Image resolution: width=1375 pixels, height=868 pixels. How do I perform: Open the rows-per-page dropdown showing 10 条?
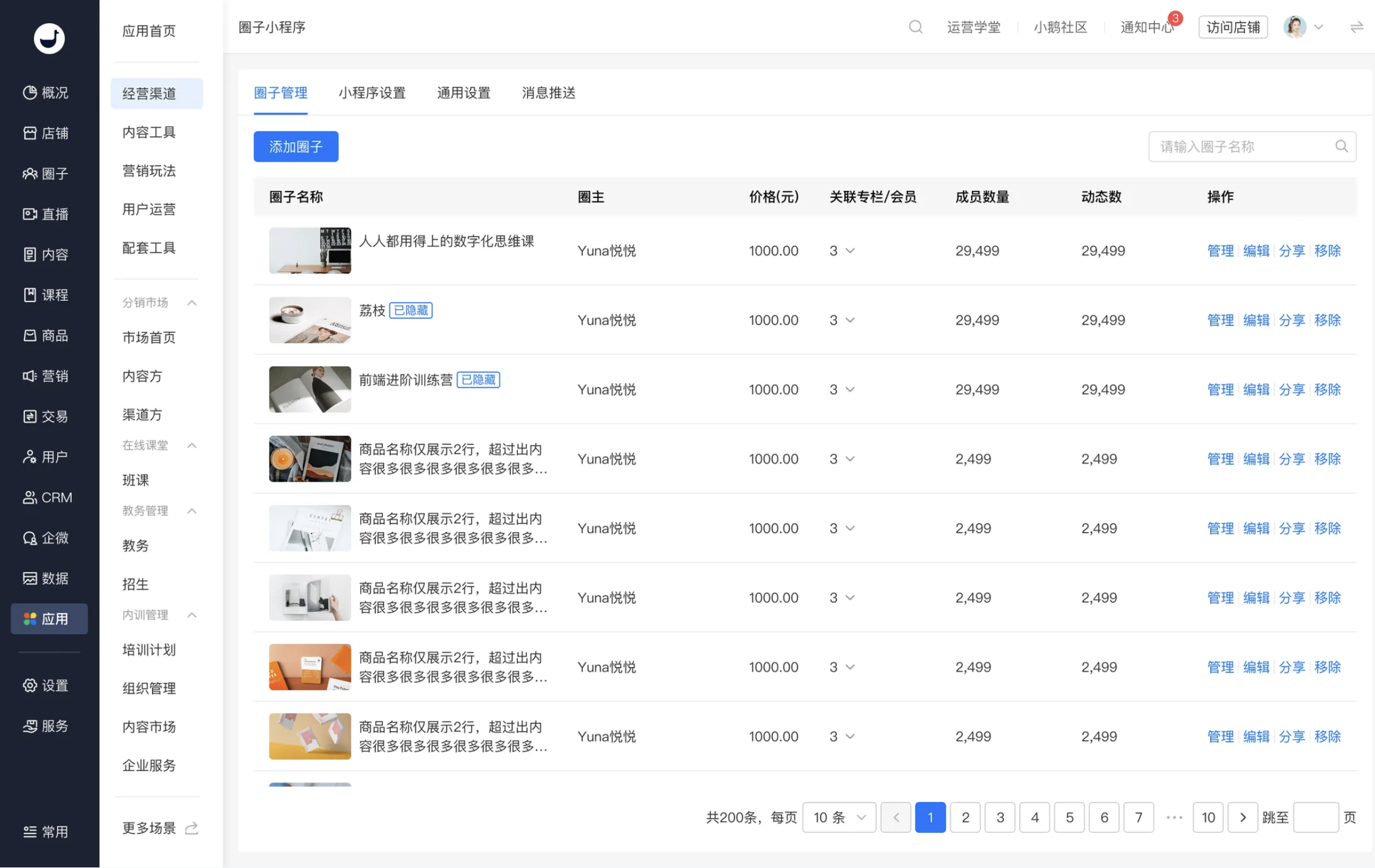coord(839,817)
